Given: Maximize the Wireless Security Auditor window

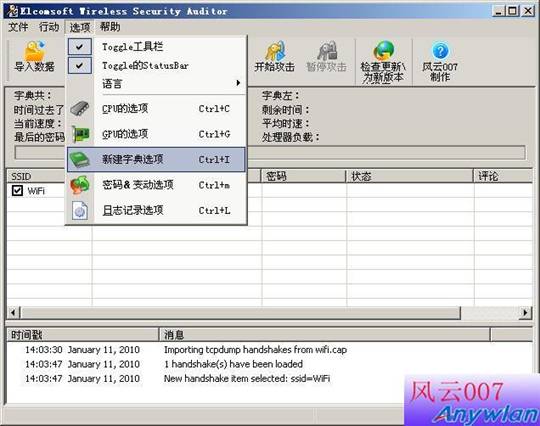Looking at the screenshot, I should pos(512,11).
